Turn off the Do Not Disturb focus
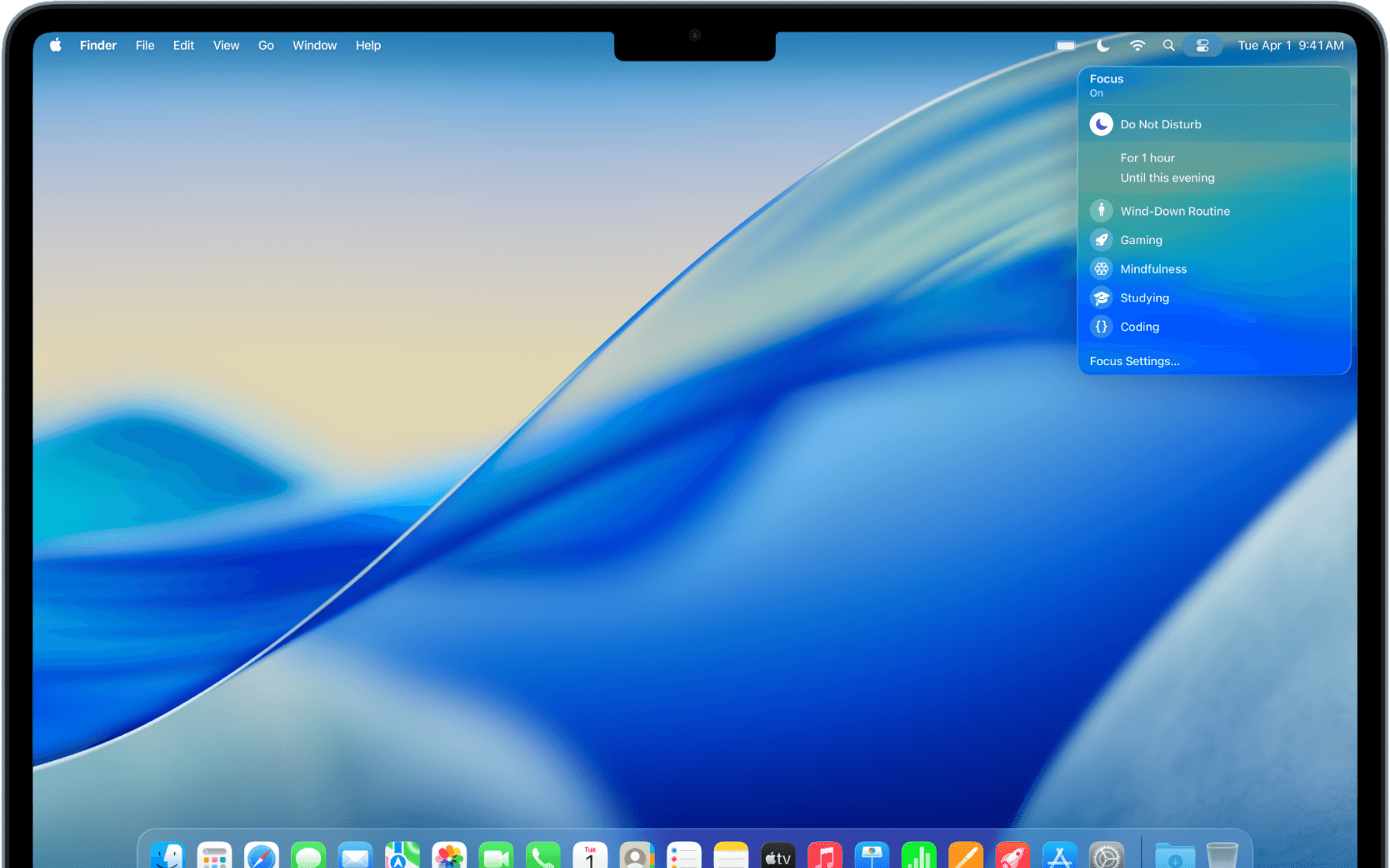1390x868 pixels. (1214, 124)
